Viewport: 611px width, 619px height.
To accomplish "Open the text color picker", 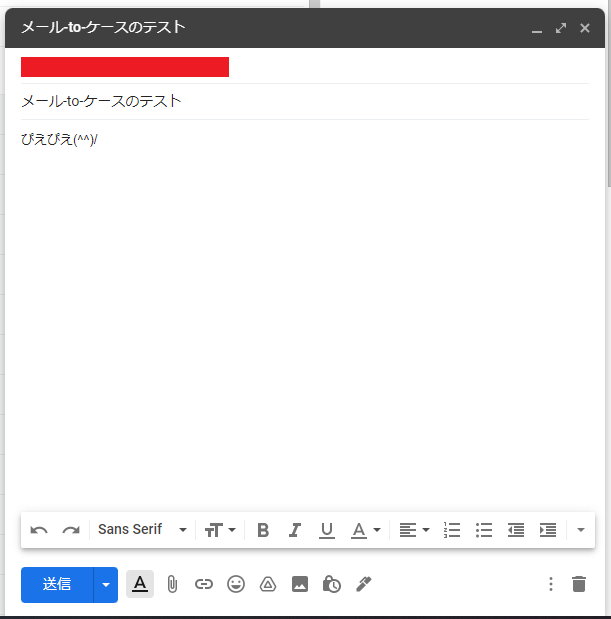I will pos(365,530).
